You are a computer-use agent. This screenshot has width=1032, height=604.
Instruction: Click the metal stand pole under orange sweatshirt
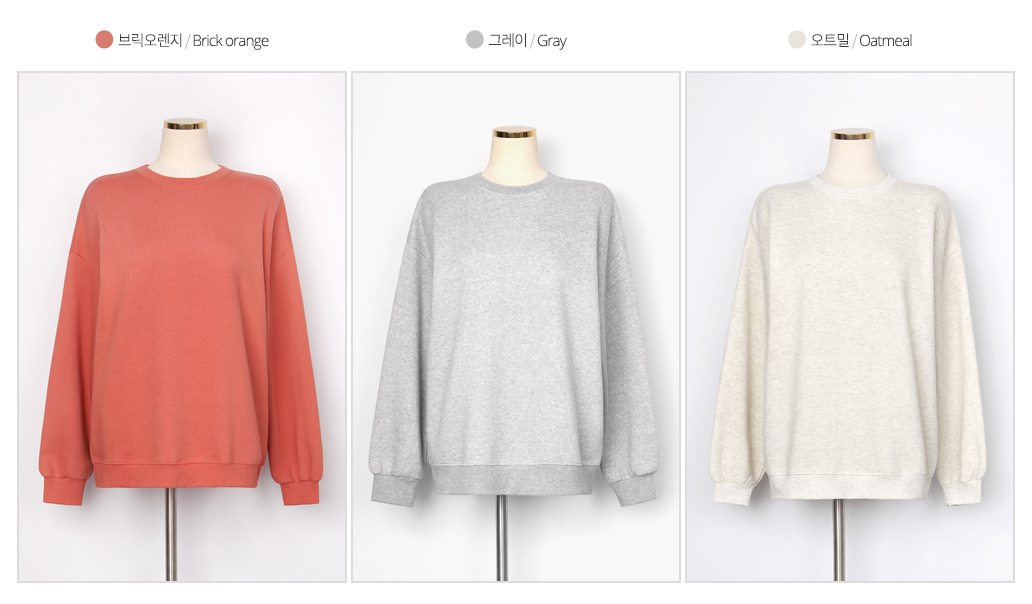(170, 534)
